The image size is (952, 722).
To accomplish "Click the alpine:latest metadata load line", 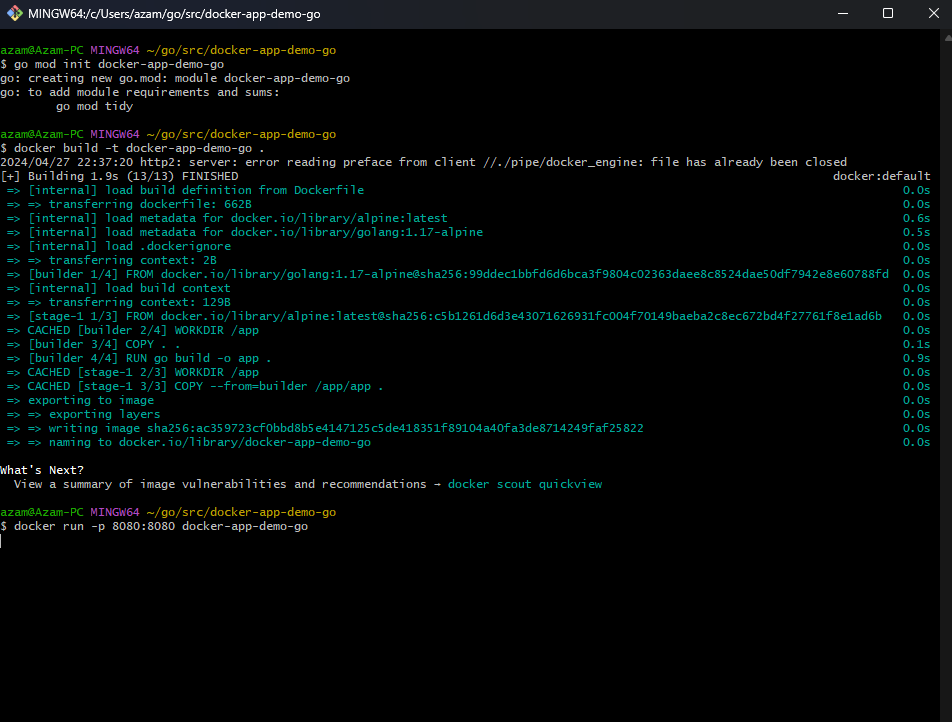I will (x=227, y=218).
